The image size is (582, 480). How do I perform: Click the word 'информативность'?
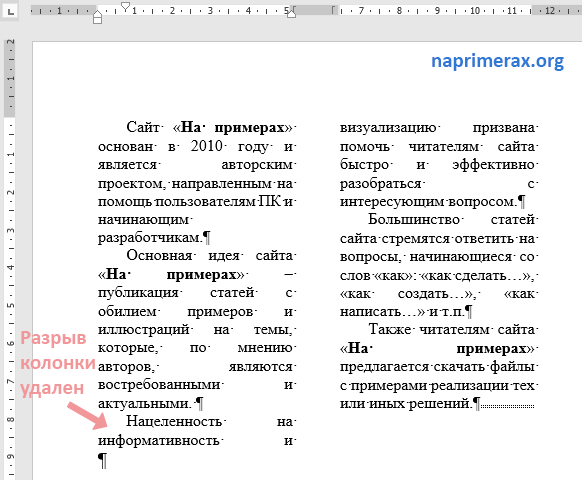(x=158, y=441)
